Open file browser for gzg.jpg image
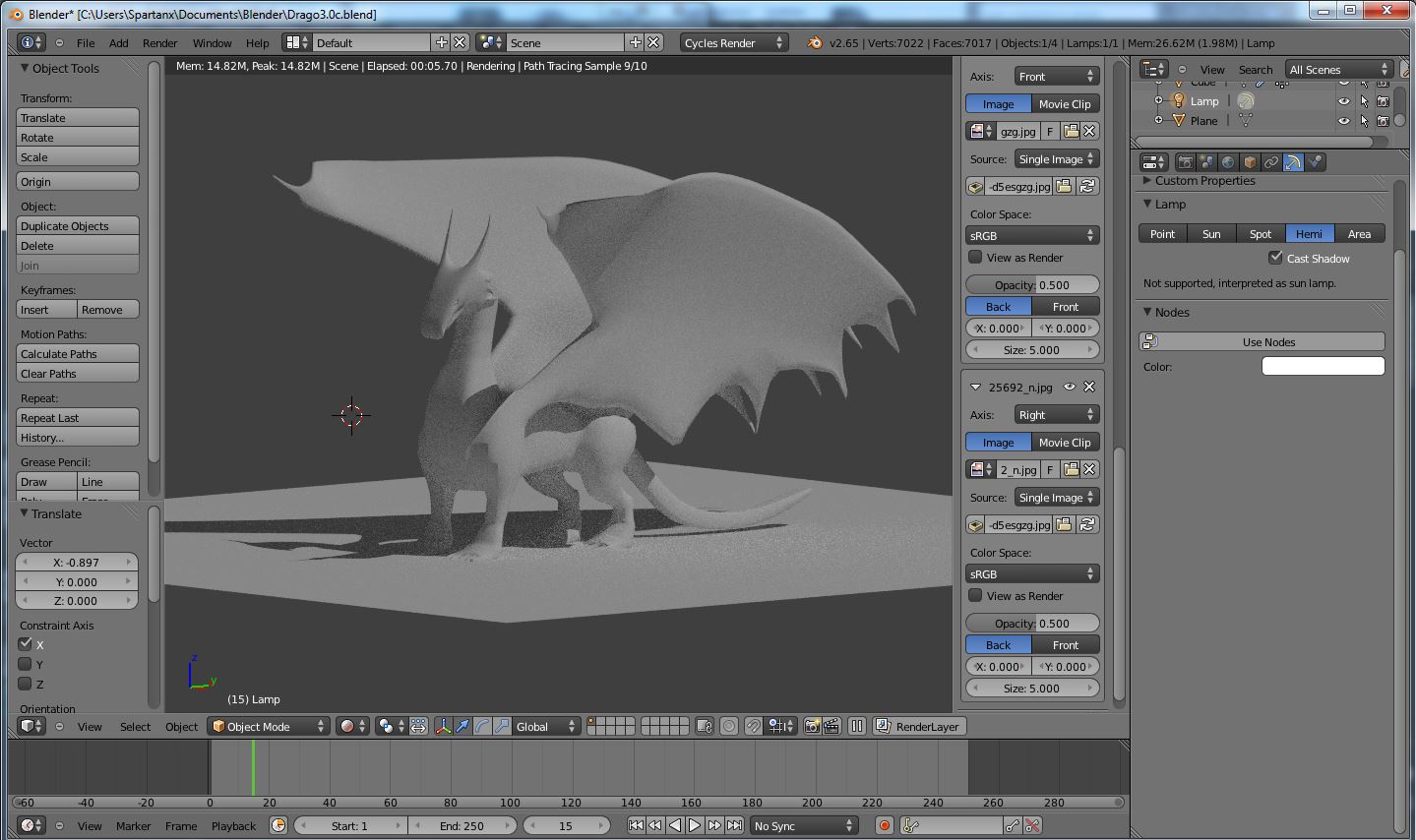The height and width of the screenshot is (840, 1416). (1071, 131)
